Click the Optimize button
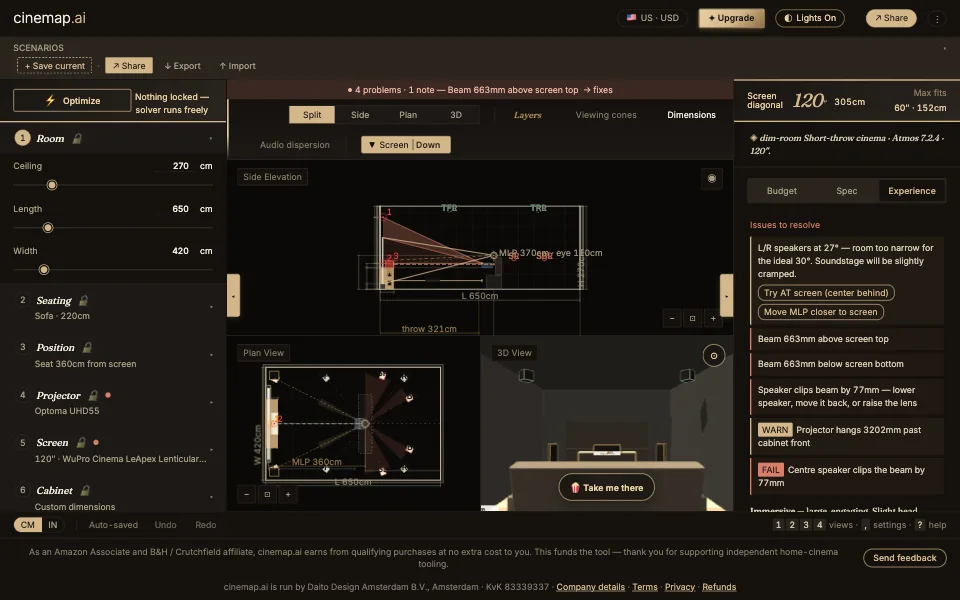This screenshot has height=600, width=960. [72, 101]
